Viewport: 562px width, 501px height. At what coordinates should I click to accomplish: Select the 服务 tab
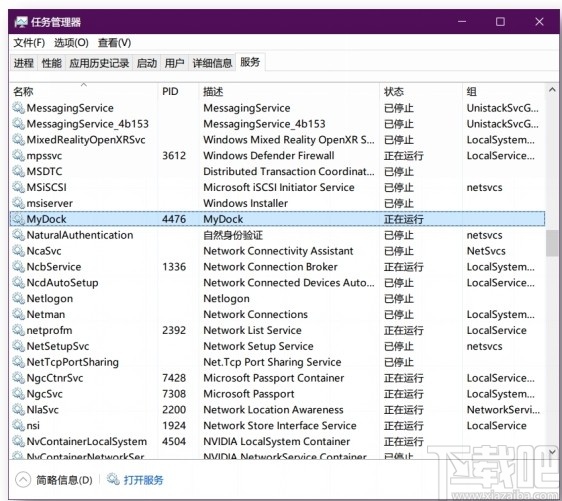pyautogui.click(x=250, y=62)
